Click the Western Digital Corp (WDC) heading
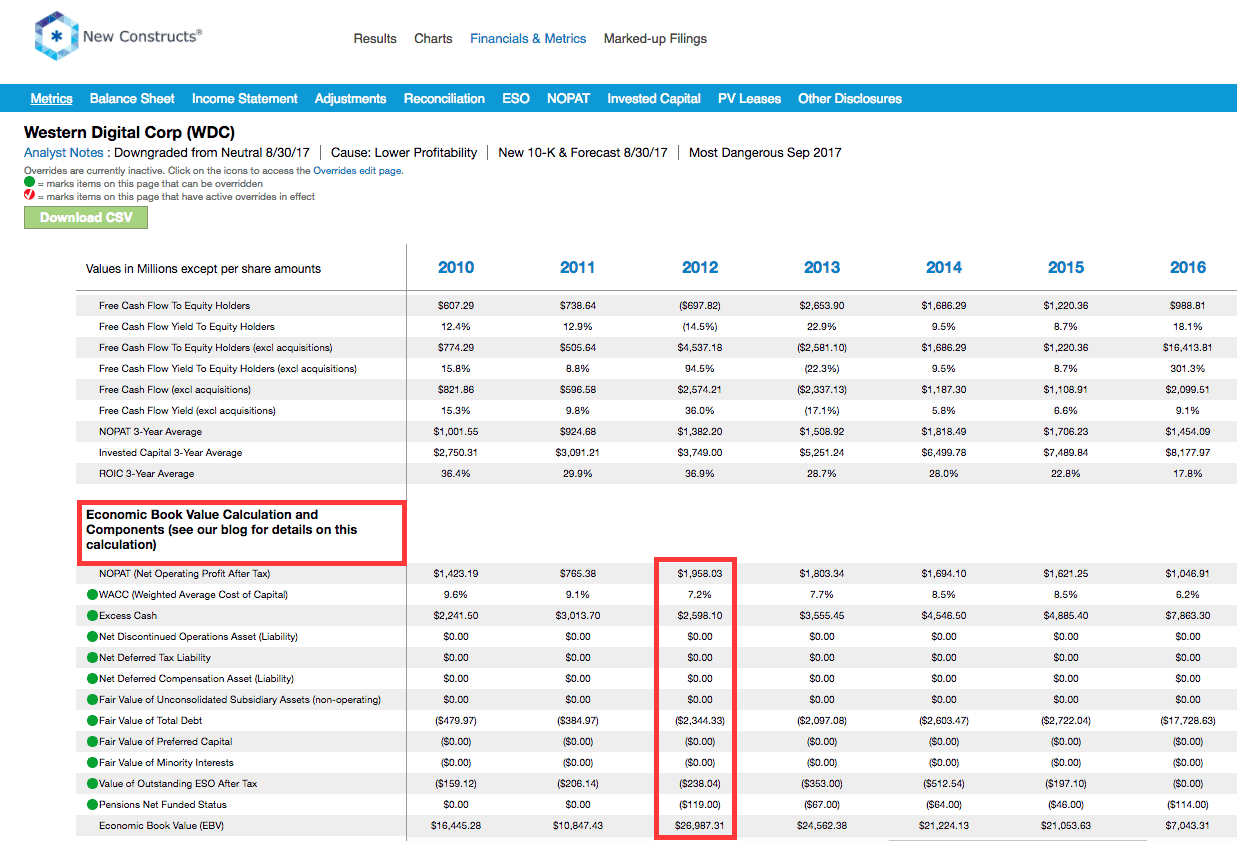 point(129,132)
